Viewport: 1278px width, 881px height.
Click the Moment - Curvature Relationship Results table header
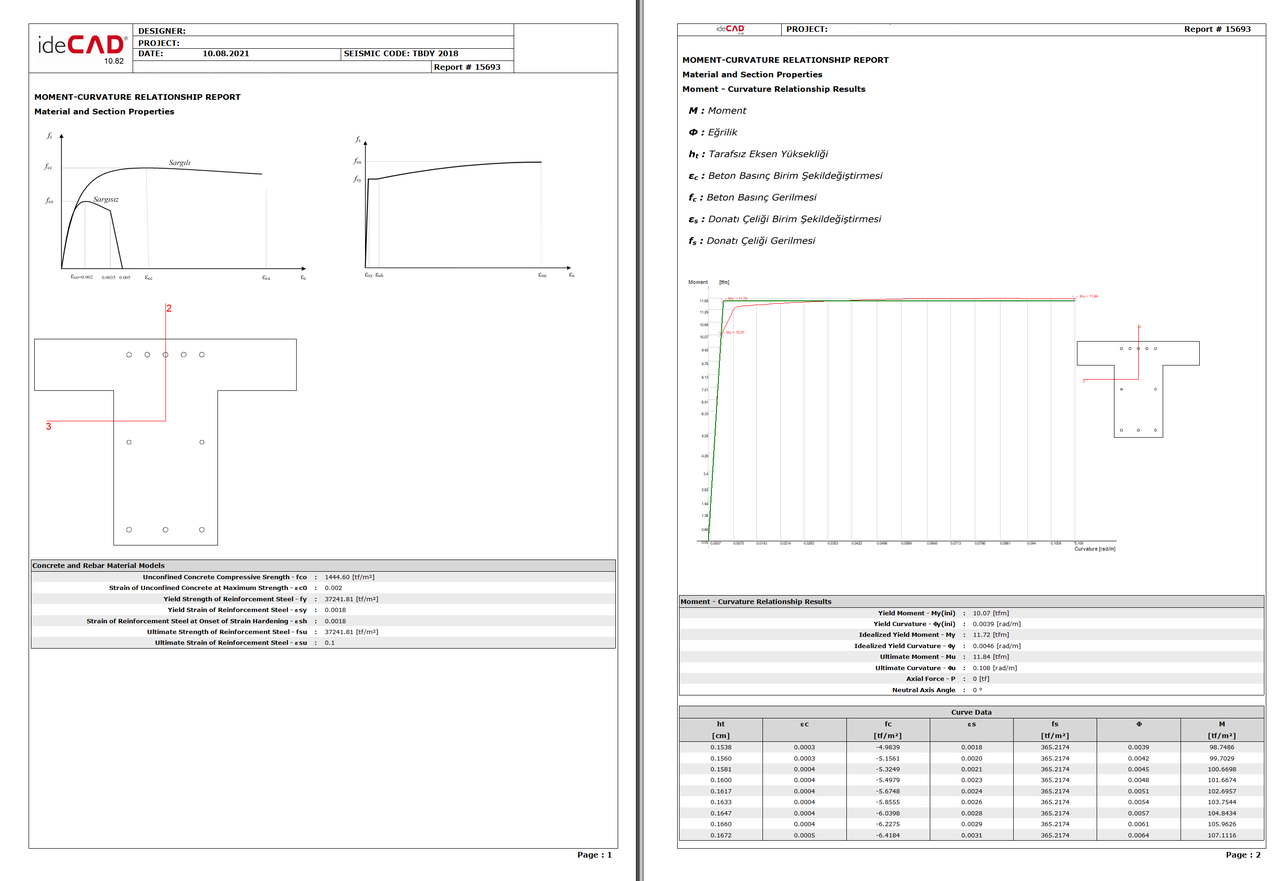click(x=755, y=602)
